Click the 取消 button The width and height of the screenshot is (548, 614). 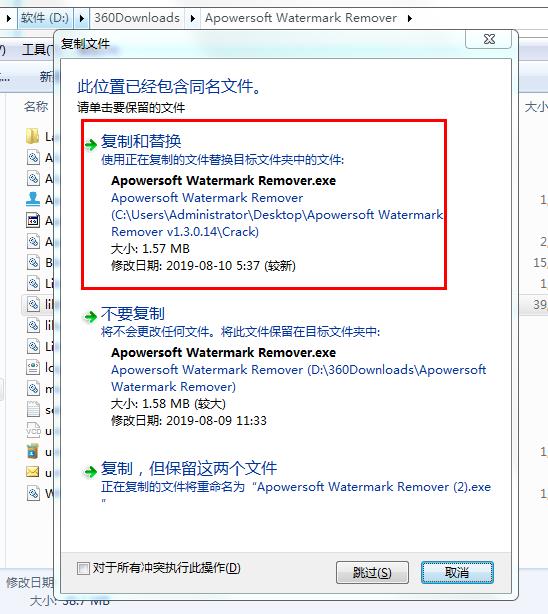tap(457, 572)
